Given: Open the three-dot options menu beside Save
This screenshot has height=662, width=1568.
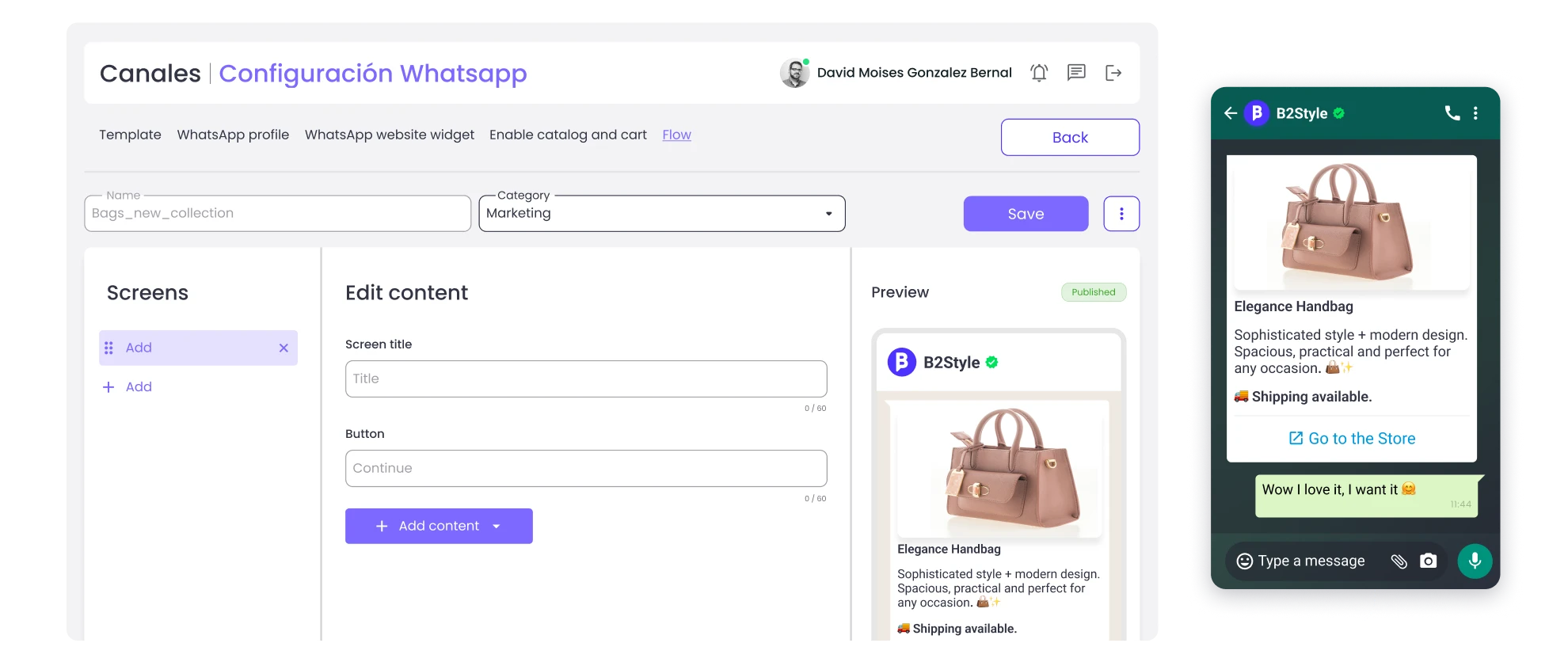Looking at the screenshot, I should tap(1121, 214).
